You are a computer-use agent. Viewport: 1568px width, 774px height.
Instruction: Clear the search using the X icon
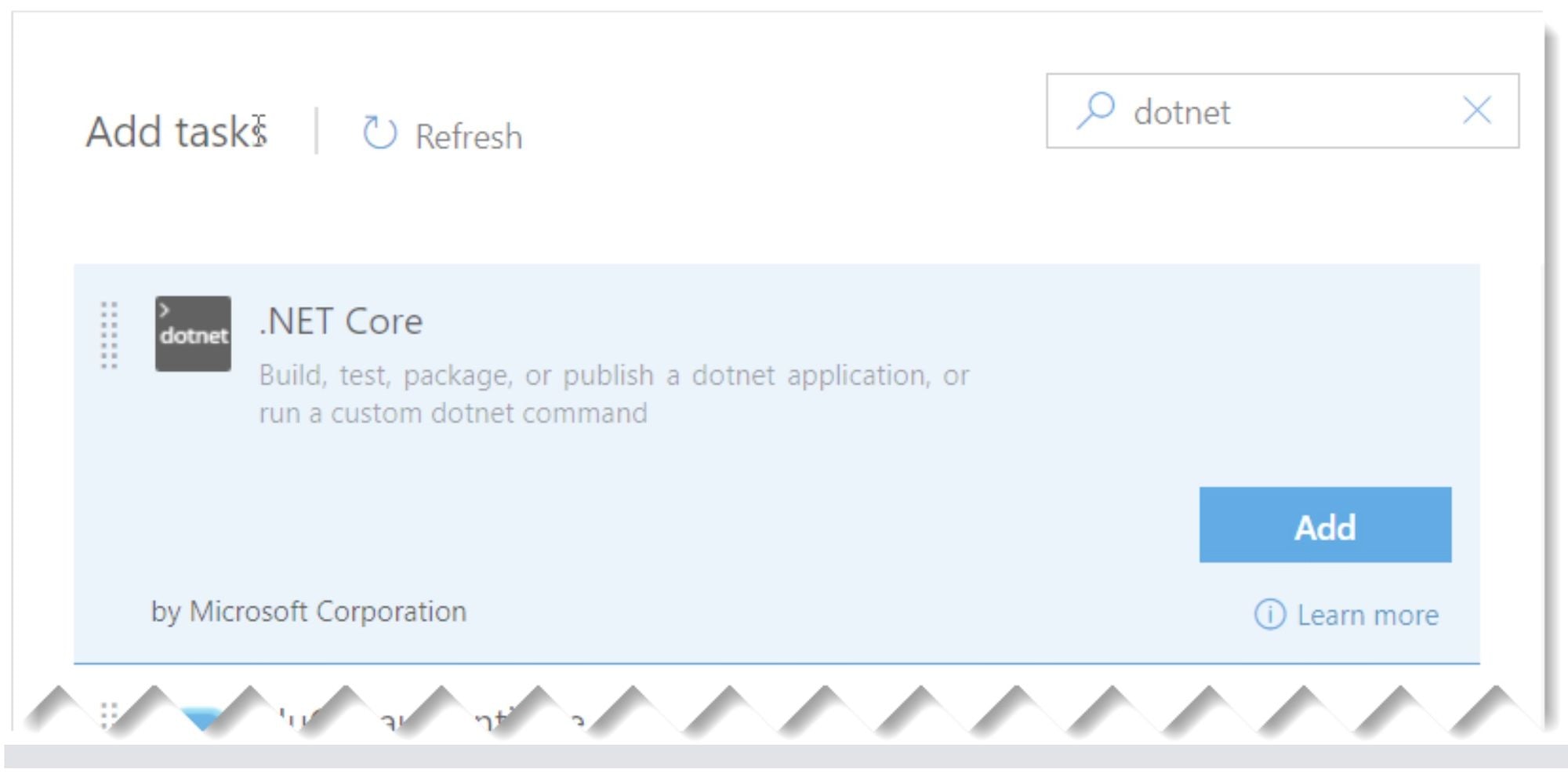(1477, 110)
